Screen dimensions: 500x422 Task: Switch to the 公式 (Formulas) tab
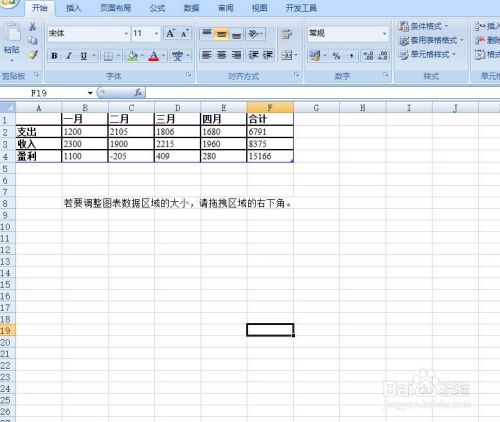click(157, 8)
